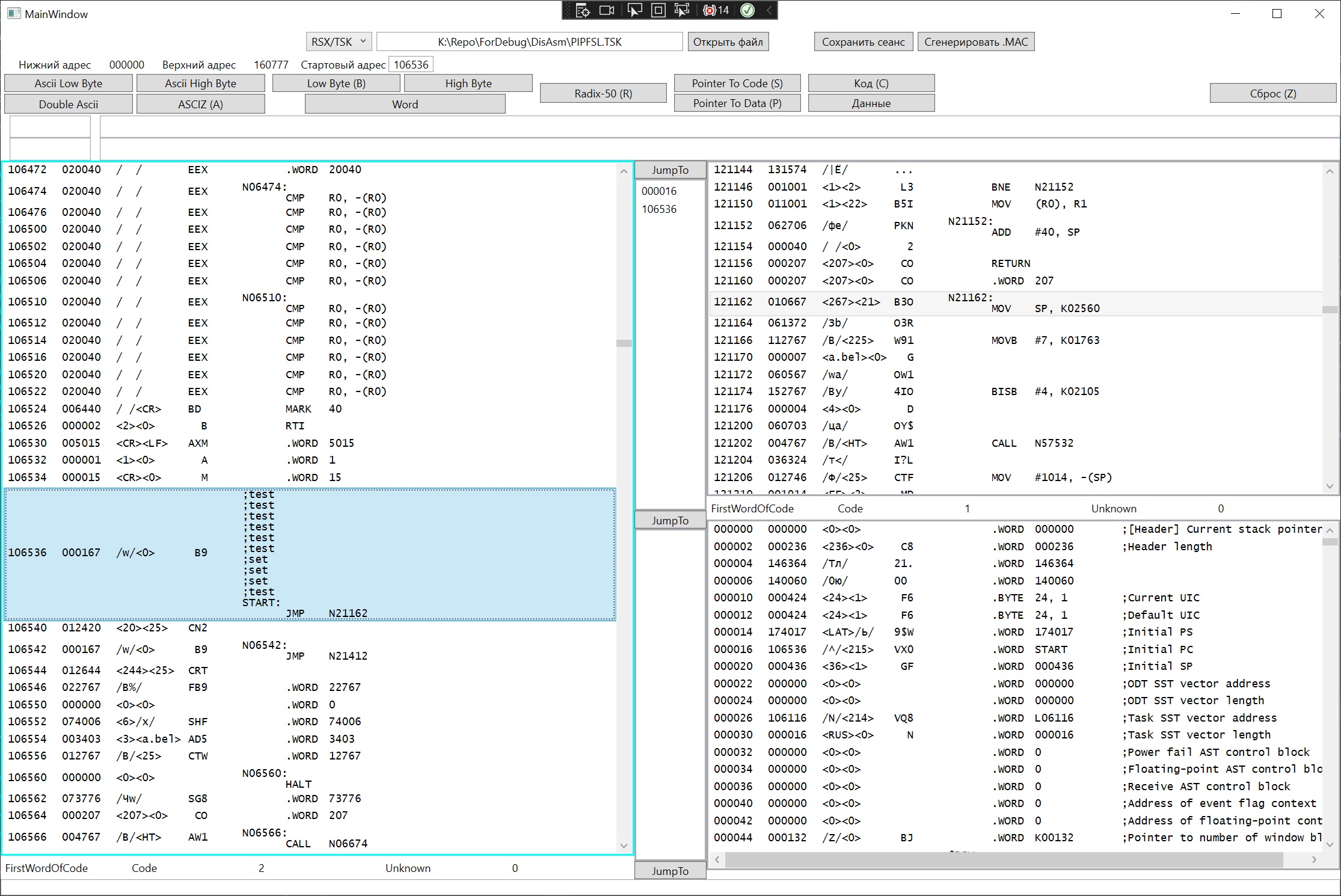
Task: Click the Radix-50 (R) button
Action: point(603,93)
